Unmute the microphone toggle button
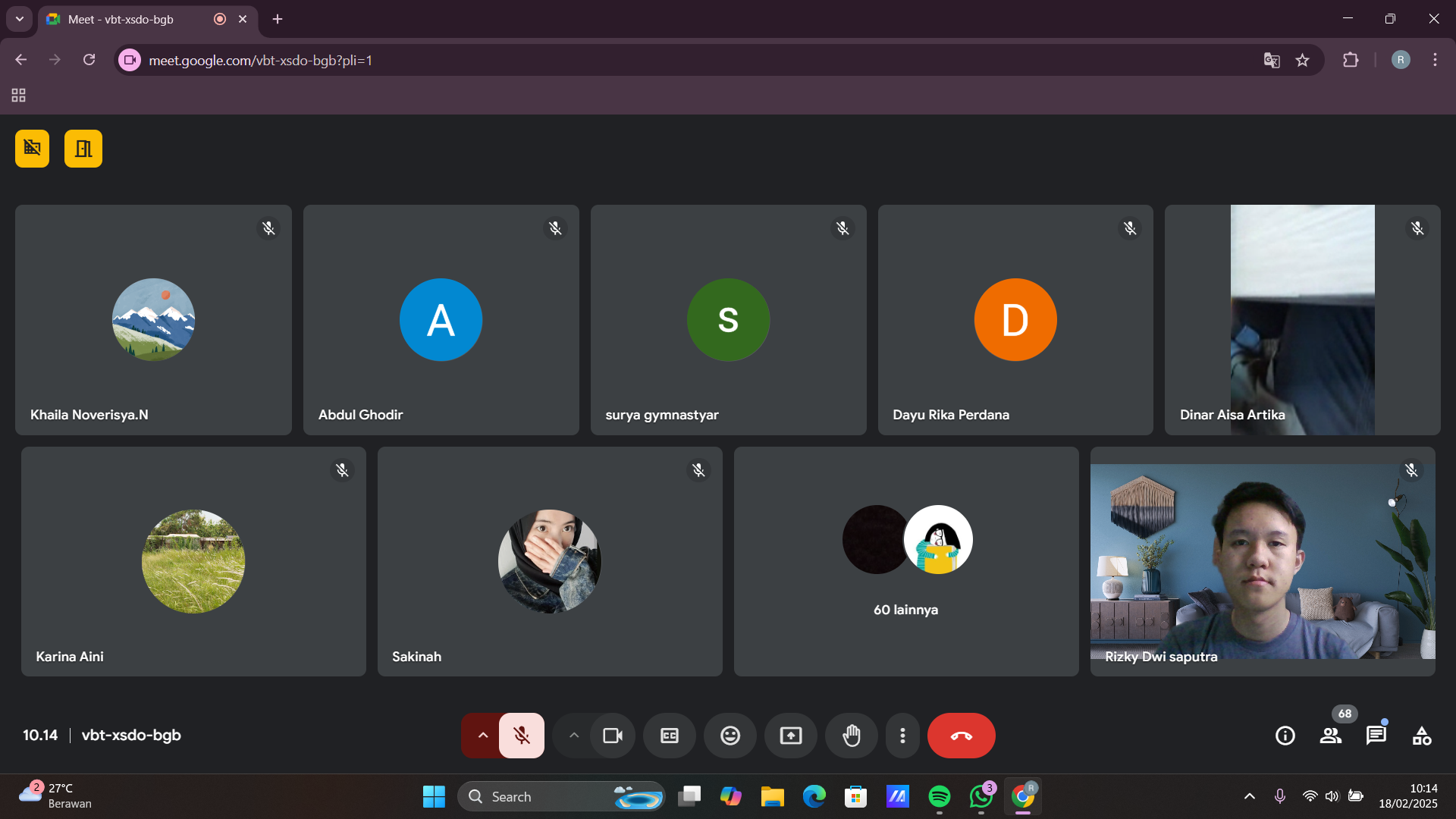1456x819 pixels. pos(522,736)
